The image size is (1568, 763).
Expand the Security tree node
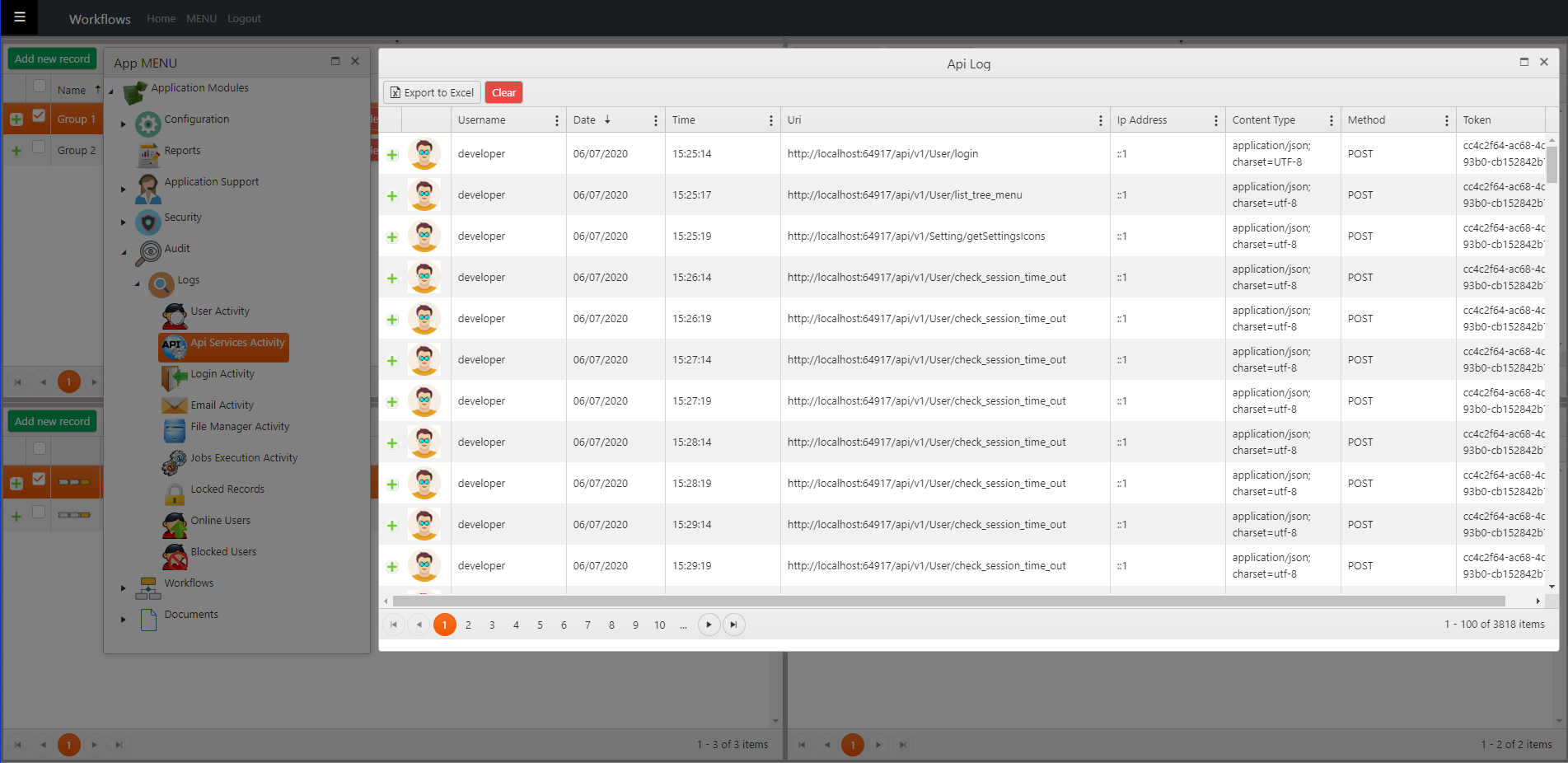point(124,222)
